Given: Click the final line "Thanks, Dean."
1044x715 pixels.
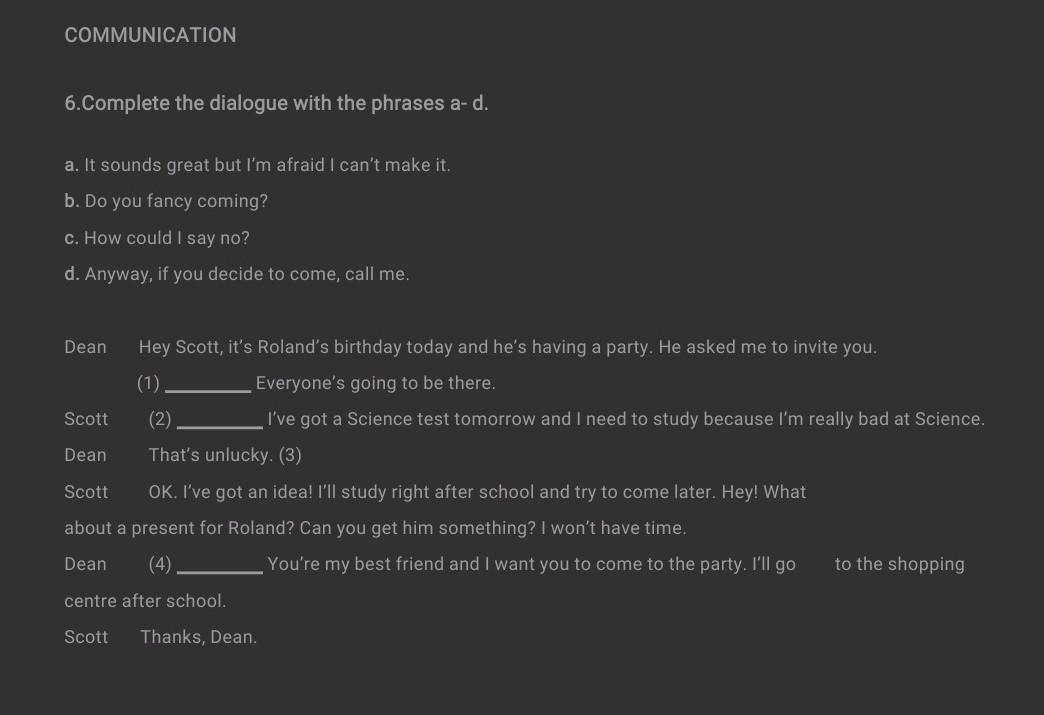Looking at the screenshot, I should point(198,637).
